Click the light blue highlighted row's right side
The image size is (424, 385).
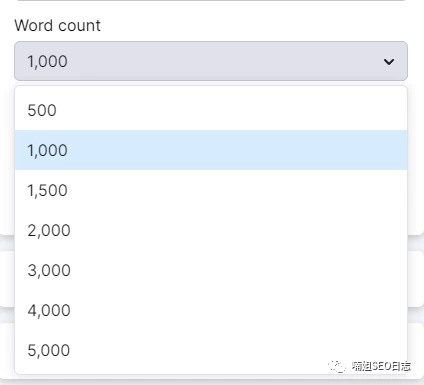333,150
